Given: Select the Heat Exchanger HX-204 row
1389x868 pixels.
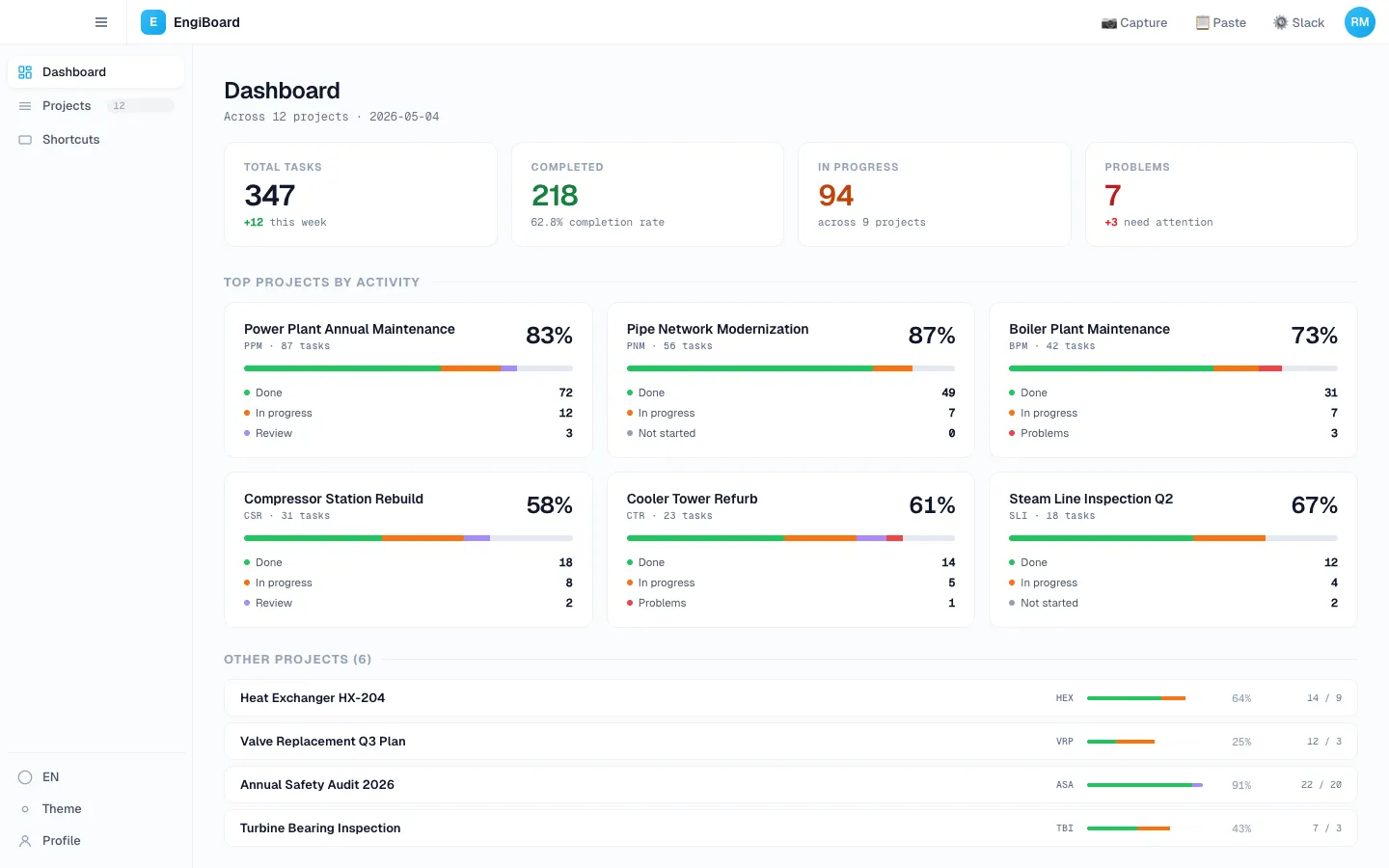Looking at the screenshot, I should point(791,698).
